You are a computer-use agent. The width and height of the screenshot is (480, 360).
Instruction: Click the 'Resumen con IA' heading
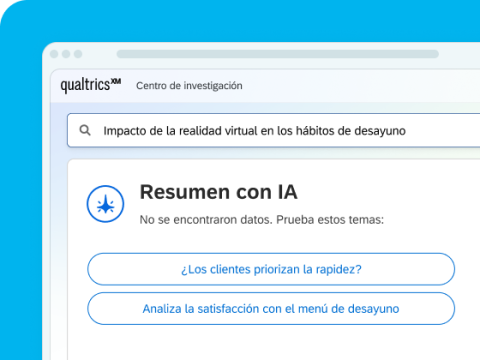[219, 192]
